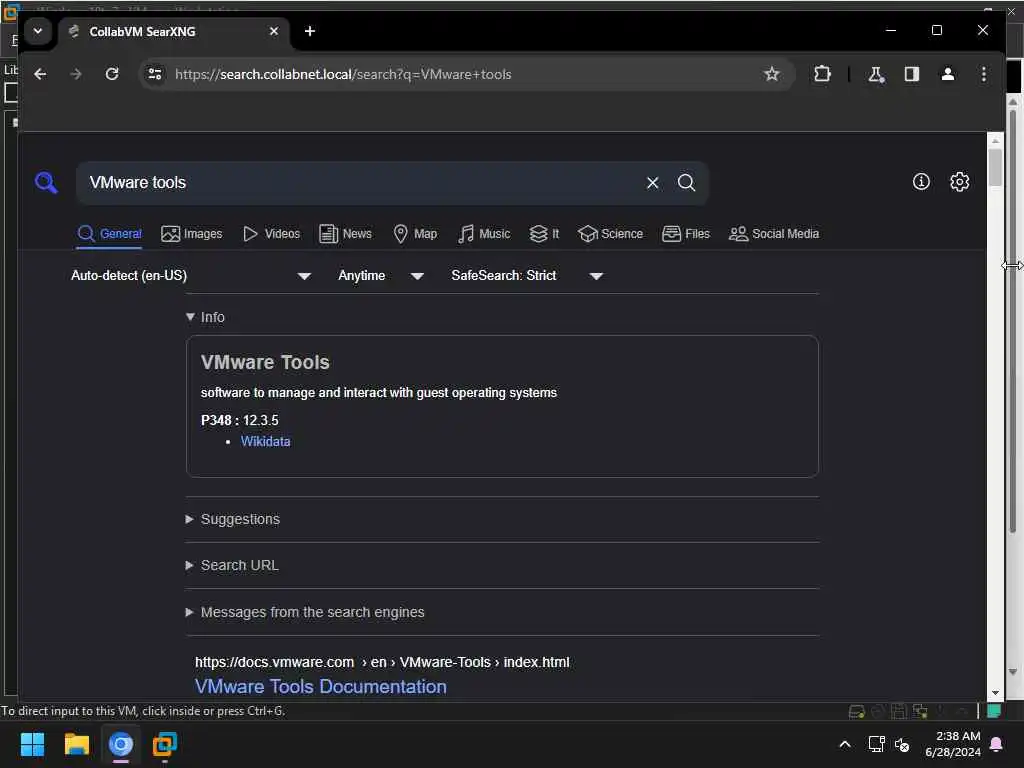Show hidden system tray icons
1024x768 pixels.
point(844,744)
